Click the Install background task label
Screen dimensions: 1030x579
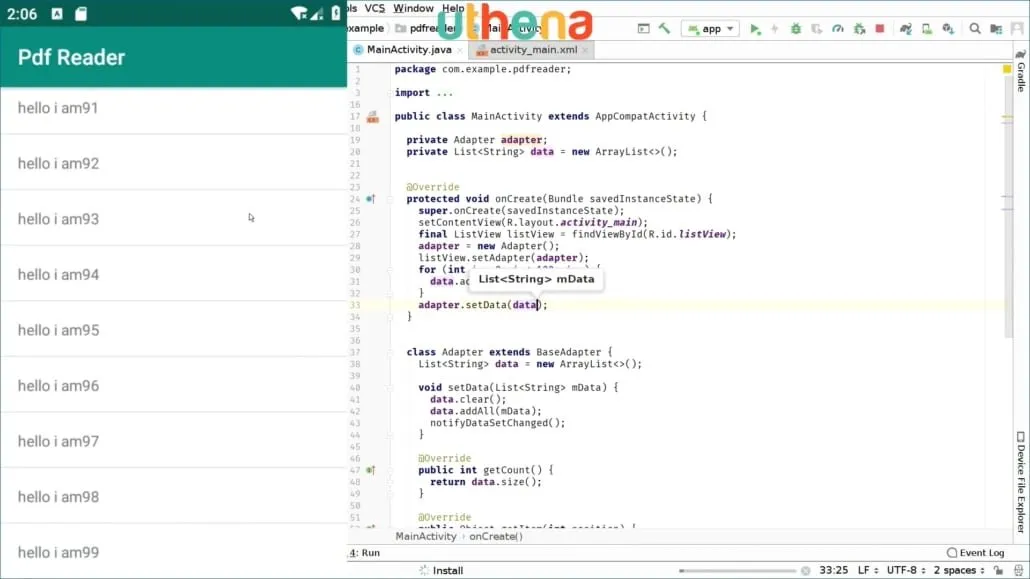tap(448, 570)
